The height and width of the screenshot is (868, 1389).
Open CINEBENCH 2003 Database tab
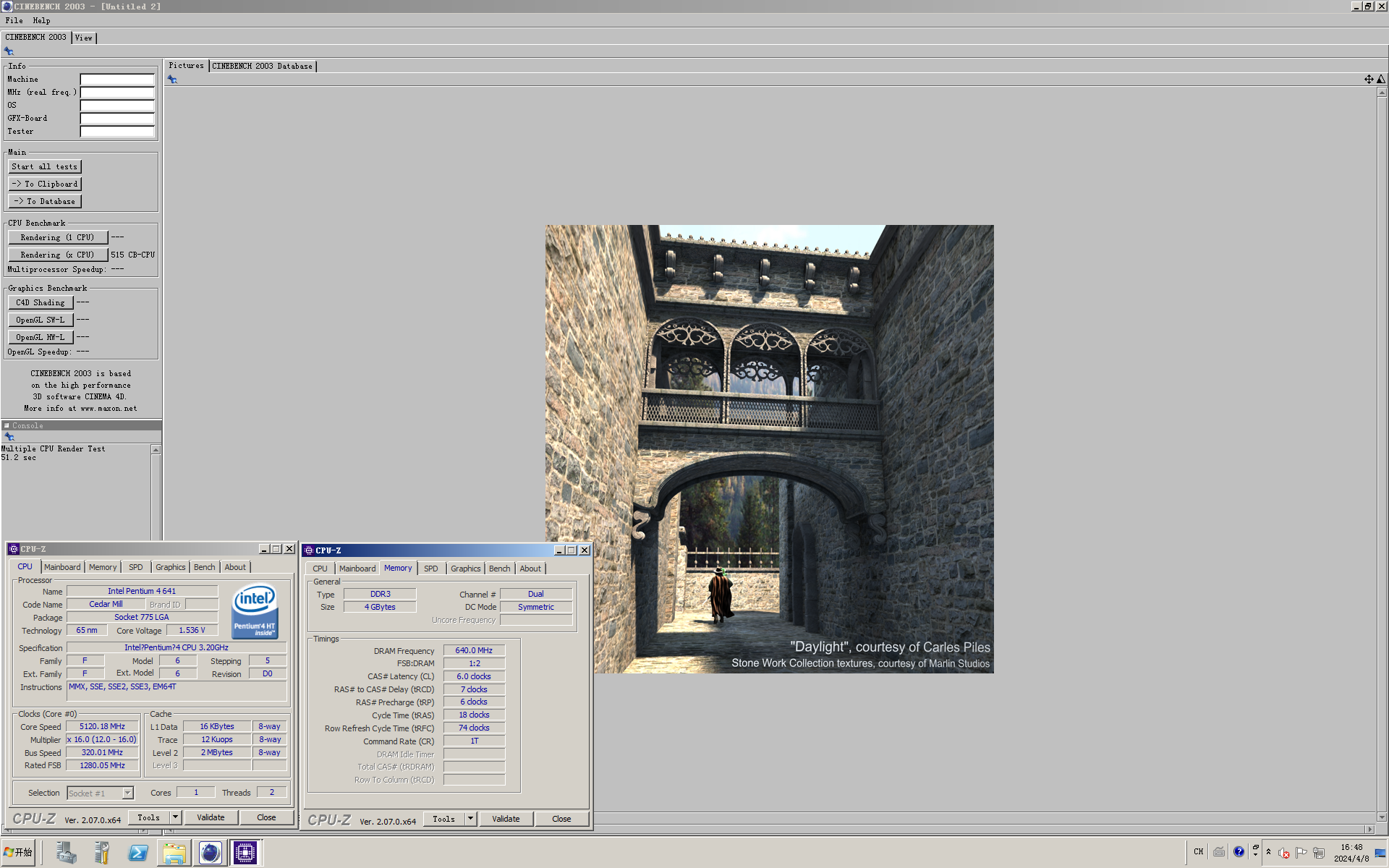click(263, 66)
